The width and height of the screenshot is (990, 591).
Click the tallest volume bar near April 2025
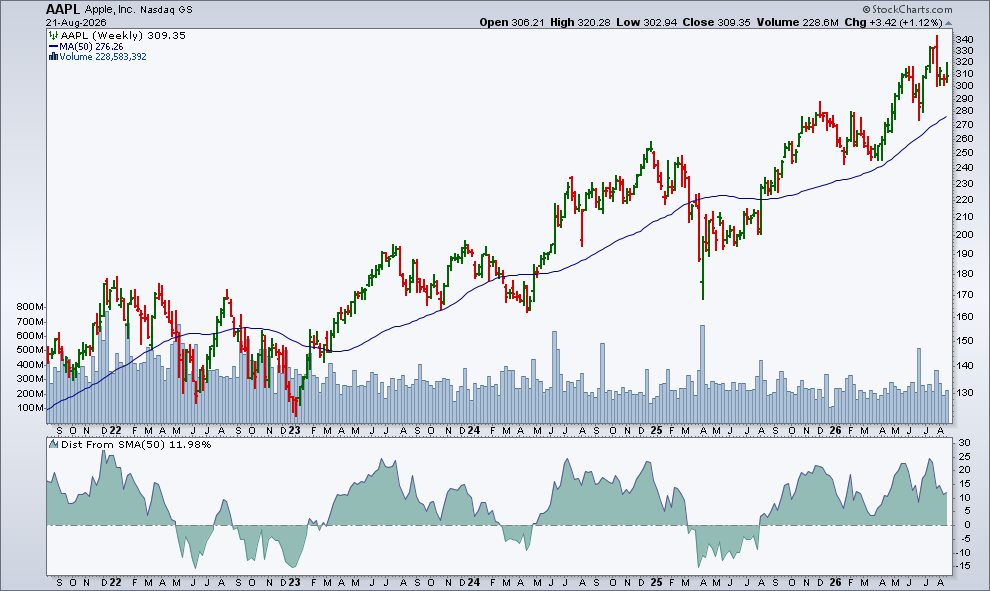pyautogui.click(x=702, y=374)
